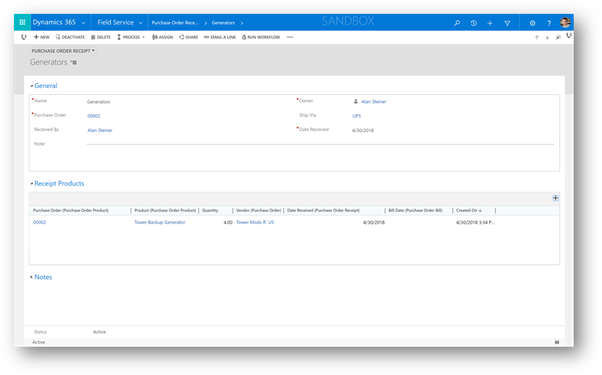Open Received By Alan Steiner link

100,130
